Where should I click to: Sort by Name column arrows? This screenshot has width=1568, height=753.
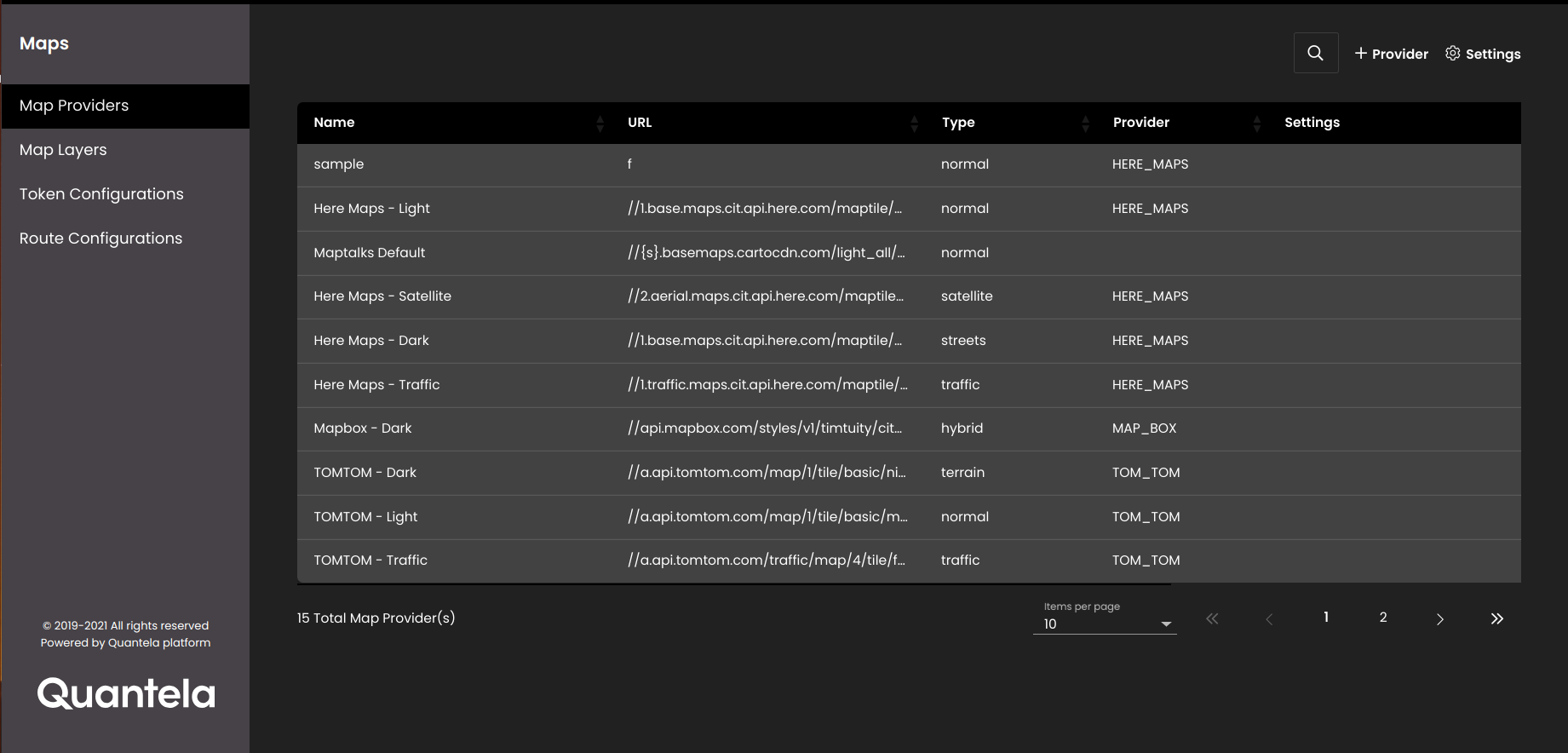click(600, 124)
